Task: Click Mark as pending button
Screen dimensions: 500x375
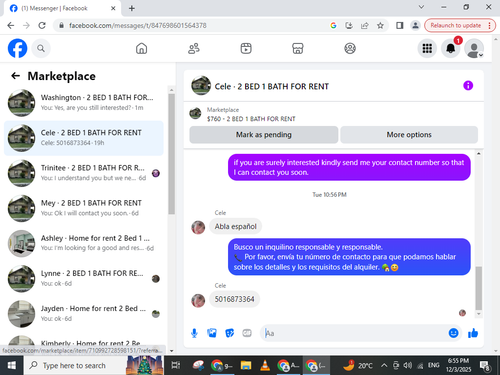Action: (x=264, y=135)
